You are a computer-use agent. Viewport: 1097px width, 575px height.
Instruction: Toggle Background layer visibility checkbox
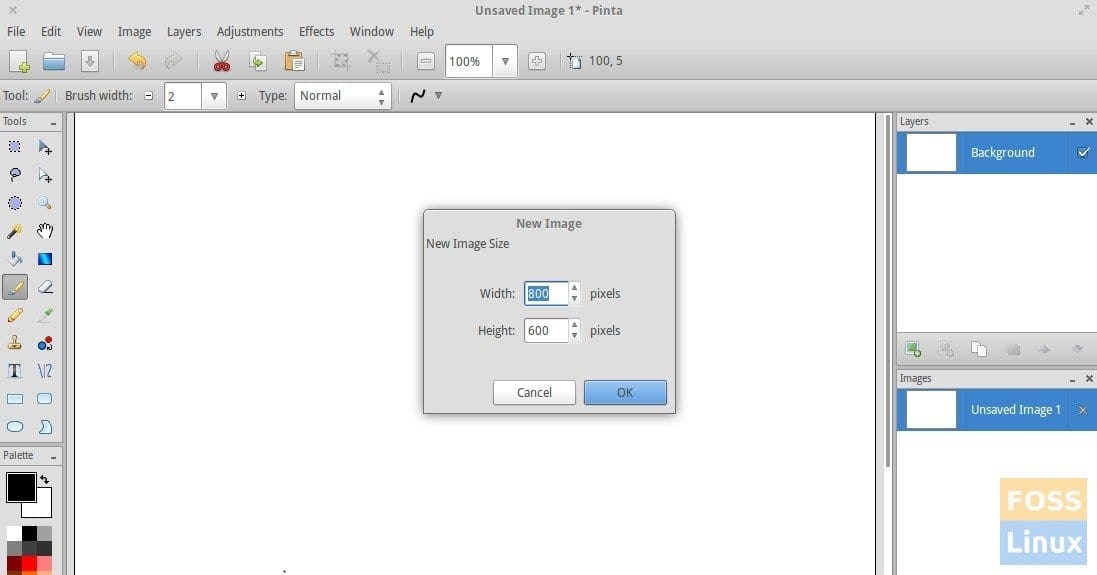click(x=1083, y=152)
